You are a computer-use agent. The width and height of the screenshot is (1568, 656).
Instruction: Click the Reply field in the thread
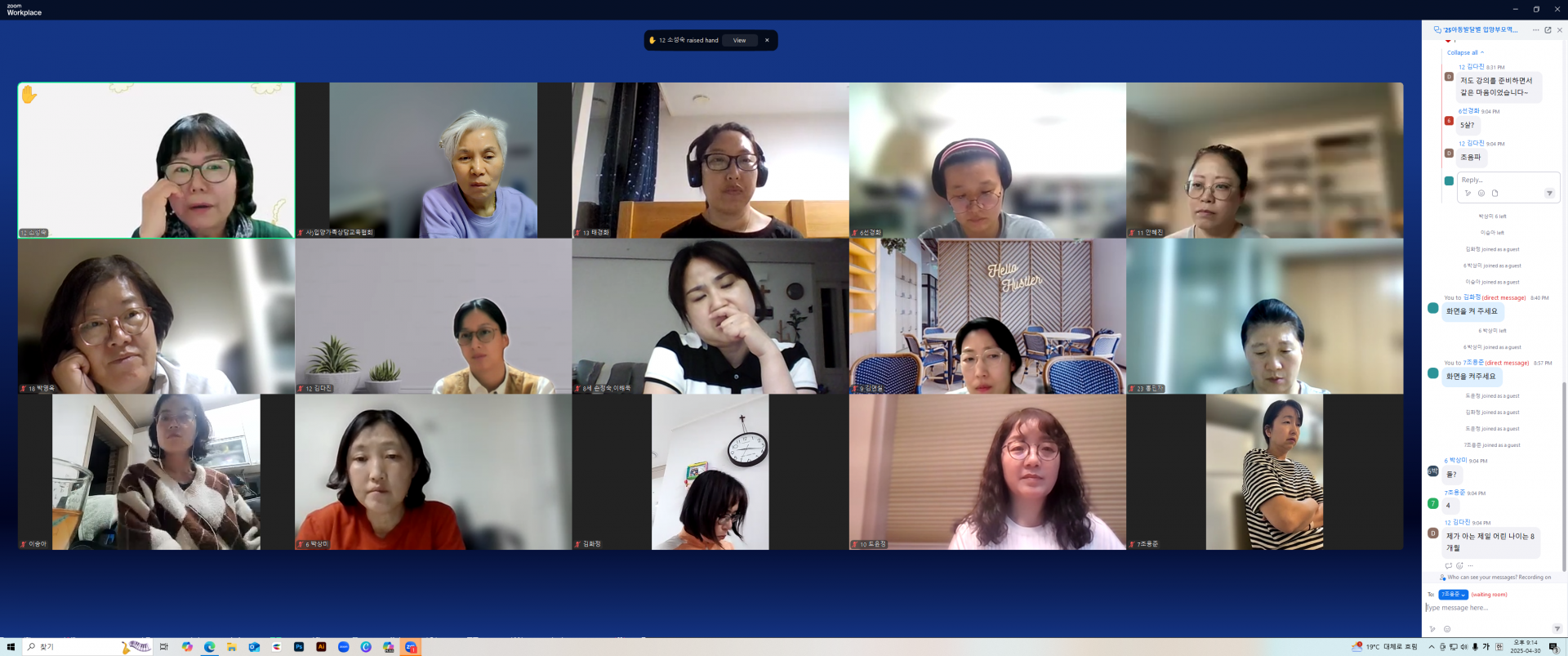coord(1508,180)
